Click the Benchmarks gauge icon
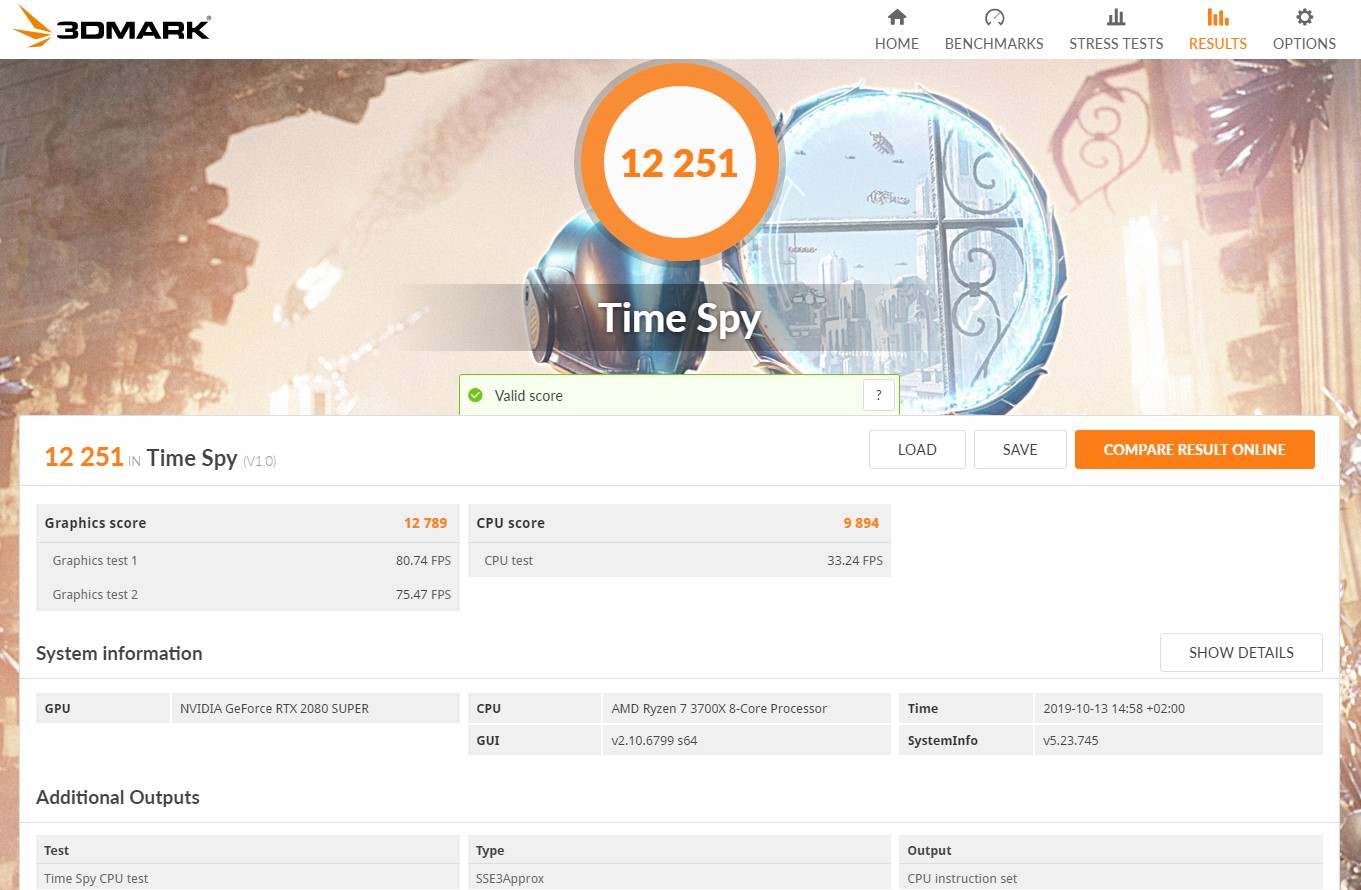1361x890 pixels. point(994,17)
